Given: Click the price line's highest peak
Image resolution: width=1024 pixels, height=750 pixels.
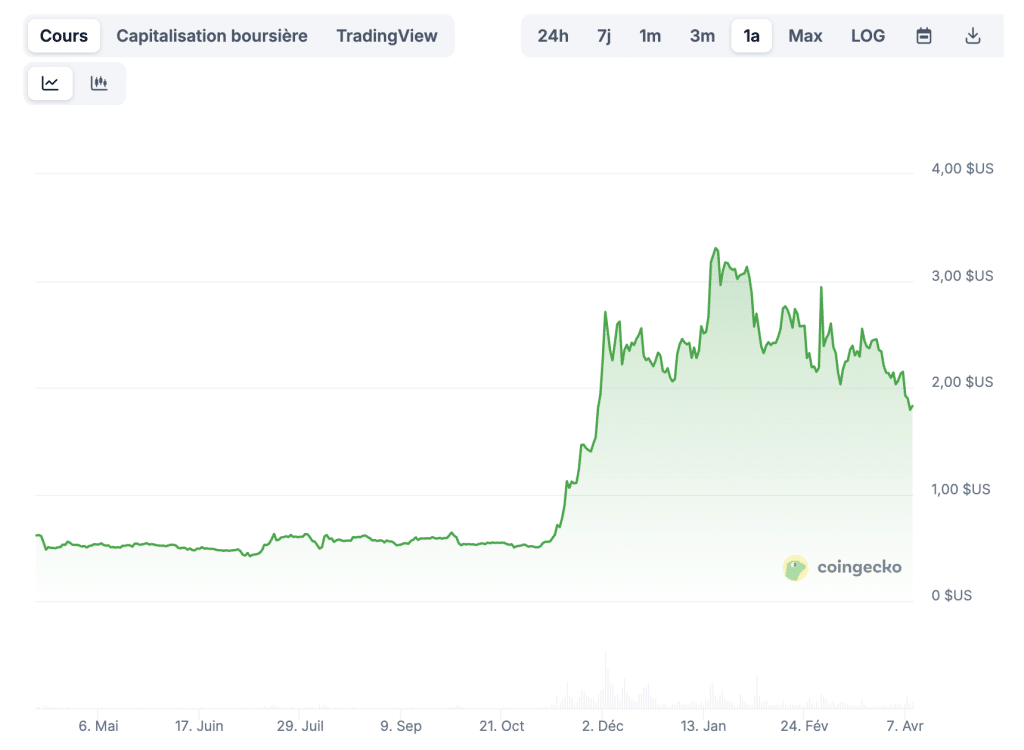Looking at the screenshot, I should click(x=716, y=249).
